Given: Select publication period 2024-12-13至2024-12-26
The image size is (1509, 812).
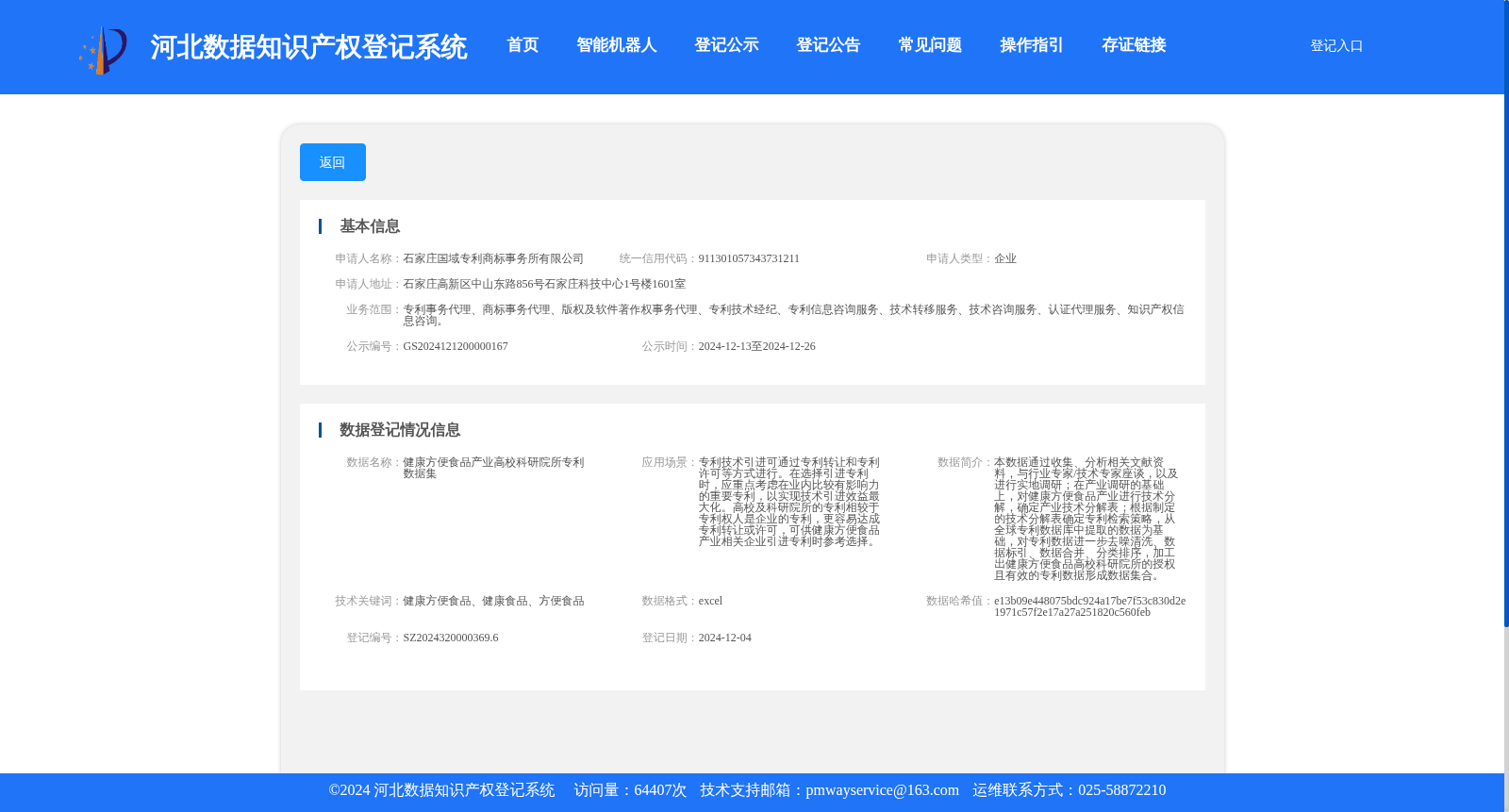Looking at the screenshot, I should (757, 346).
